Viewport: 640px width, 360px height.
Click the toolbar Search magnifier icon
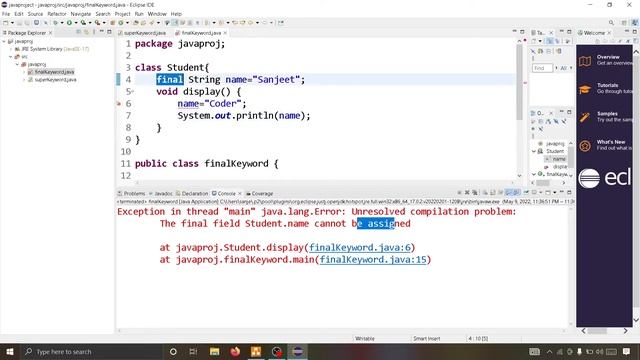click(x=611, y=23)
